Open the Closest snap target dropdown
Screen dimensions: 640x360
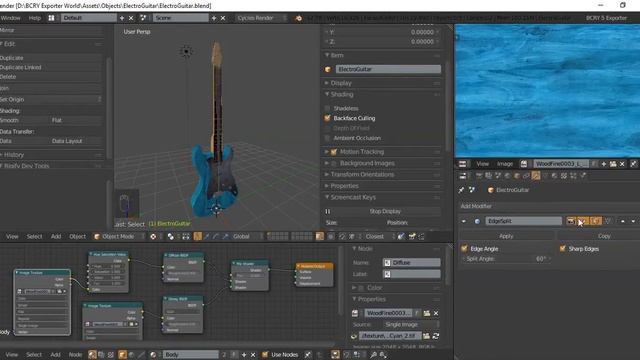380,236
